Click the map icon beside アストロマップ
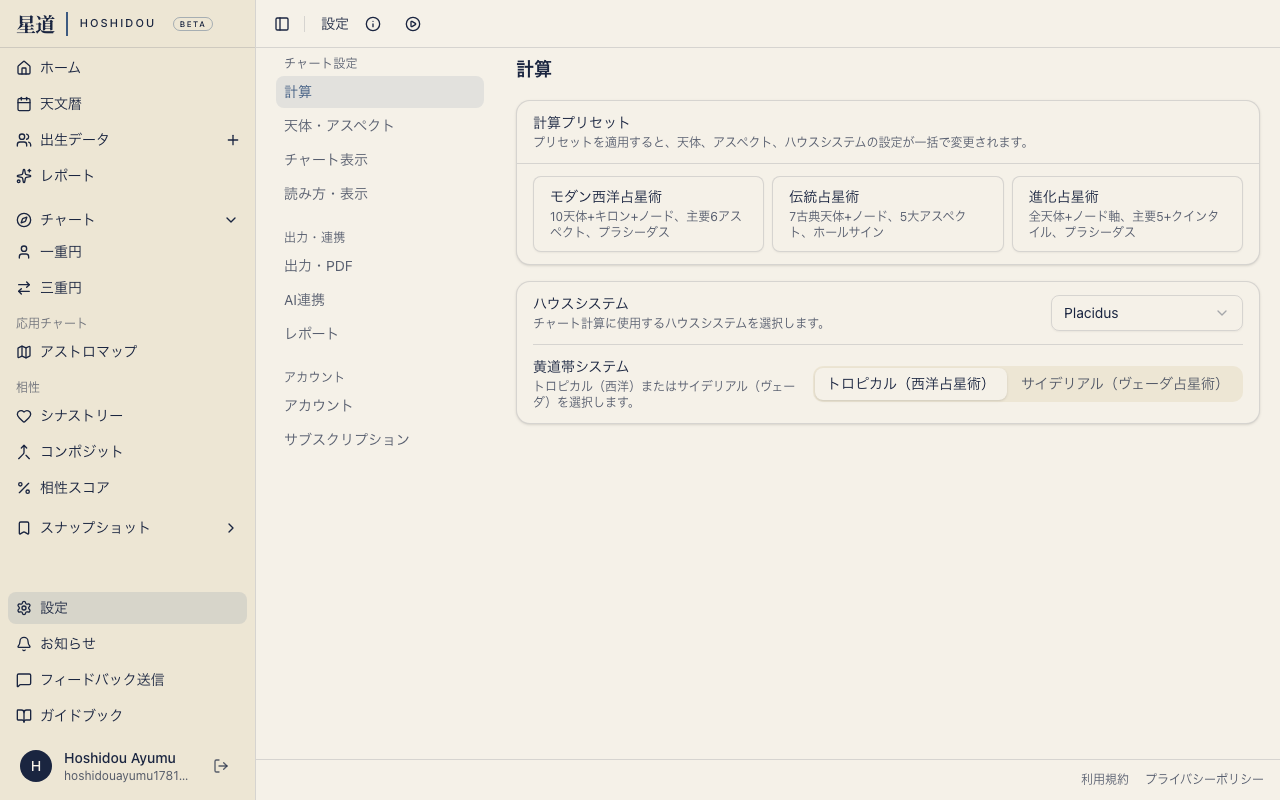The image size is (1280, 800). pos(24,352)
